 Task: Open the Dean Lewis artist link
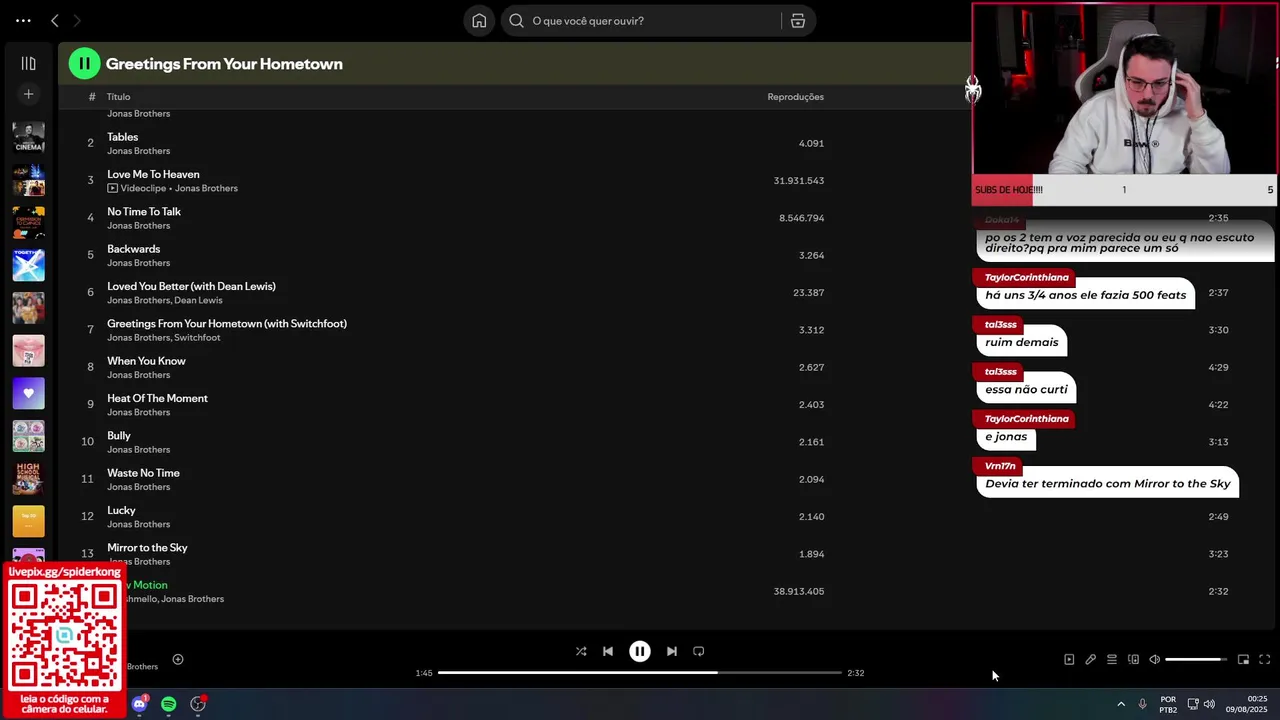click(198, 300)
